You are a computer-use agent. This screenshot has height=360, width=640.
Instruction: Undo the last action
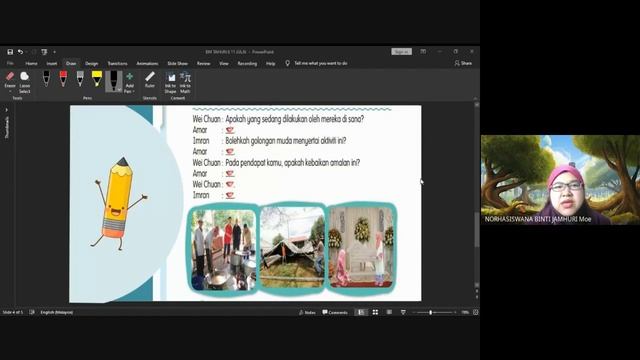pyautogui.click(x=20, y=52)
